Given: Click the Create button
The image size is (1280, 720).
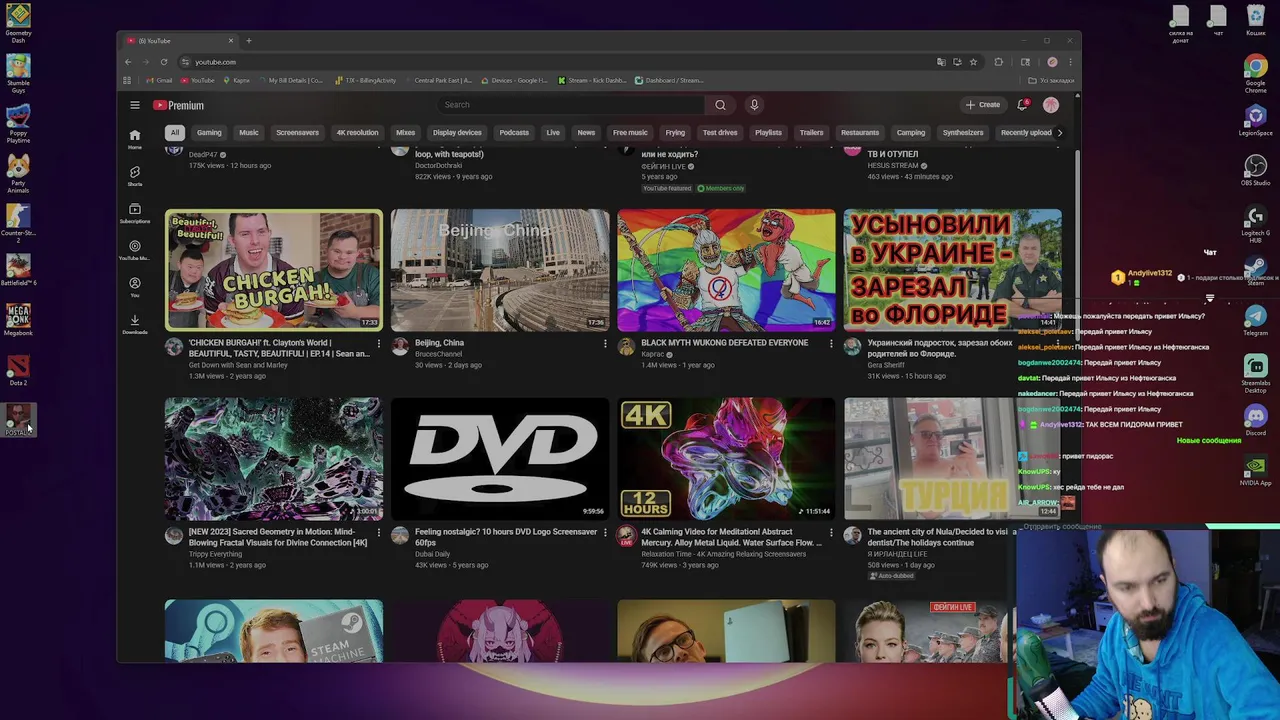Looking at the screenshot, I should click(982, 105).
